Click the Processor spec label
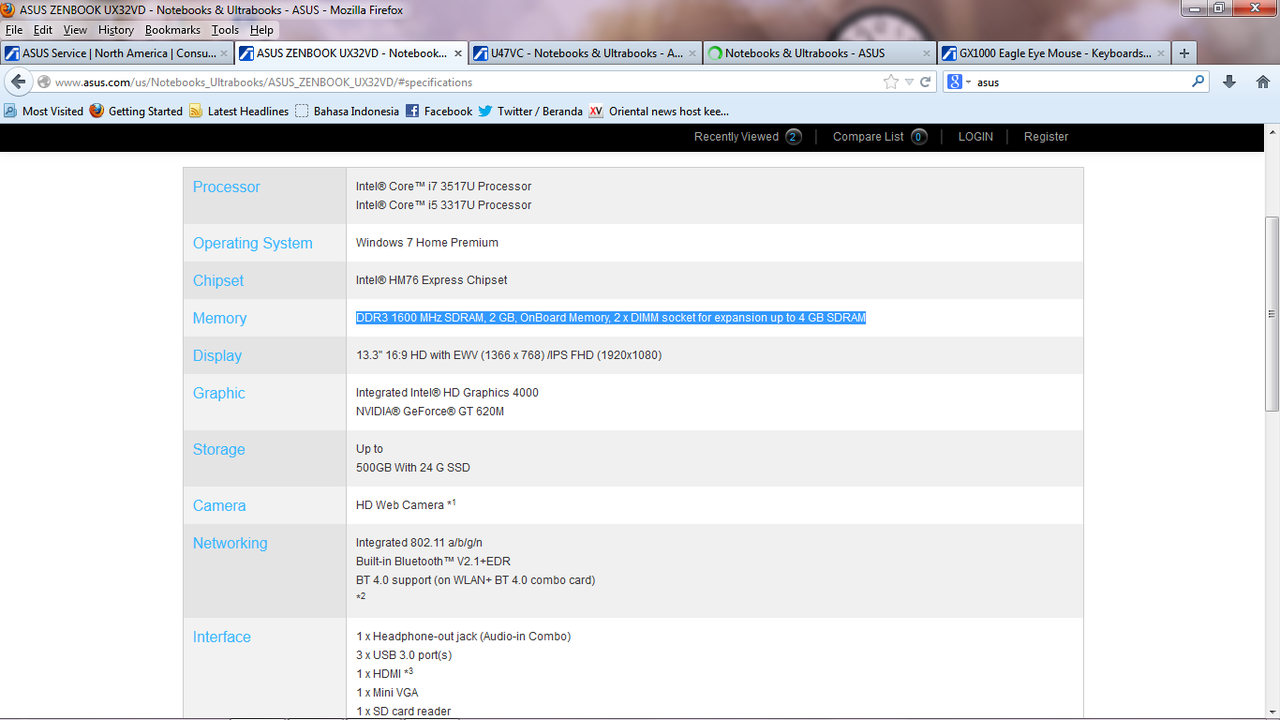 tap(226, 187)
